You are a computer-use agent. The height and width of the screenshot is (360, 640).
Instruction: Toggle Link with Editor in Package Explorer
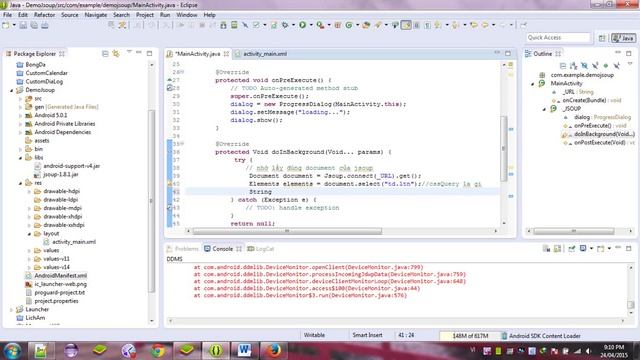116,53
